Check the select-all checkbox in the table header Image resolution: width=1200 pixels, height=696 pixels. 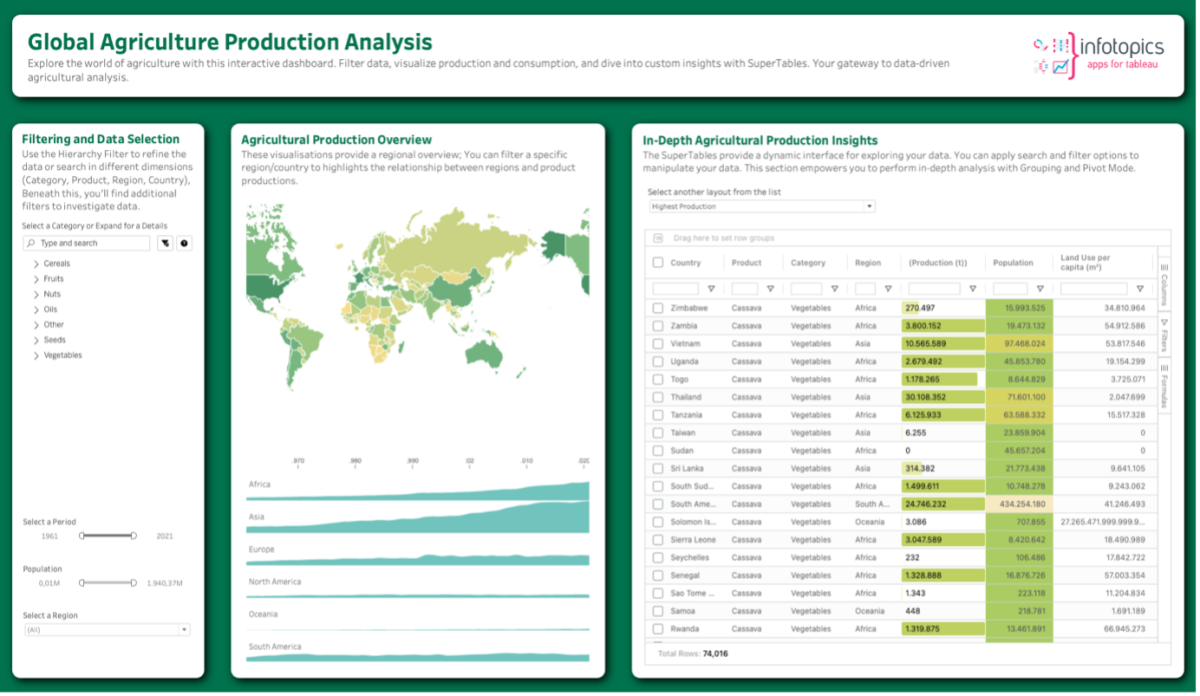[x=658, y=262]
